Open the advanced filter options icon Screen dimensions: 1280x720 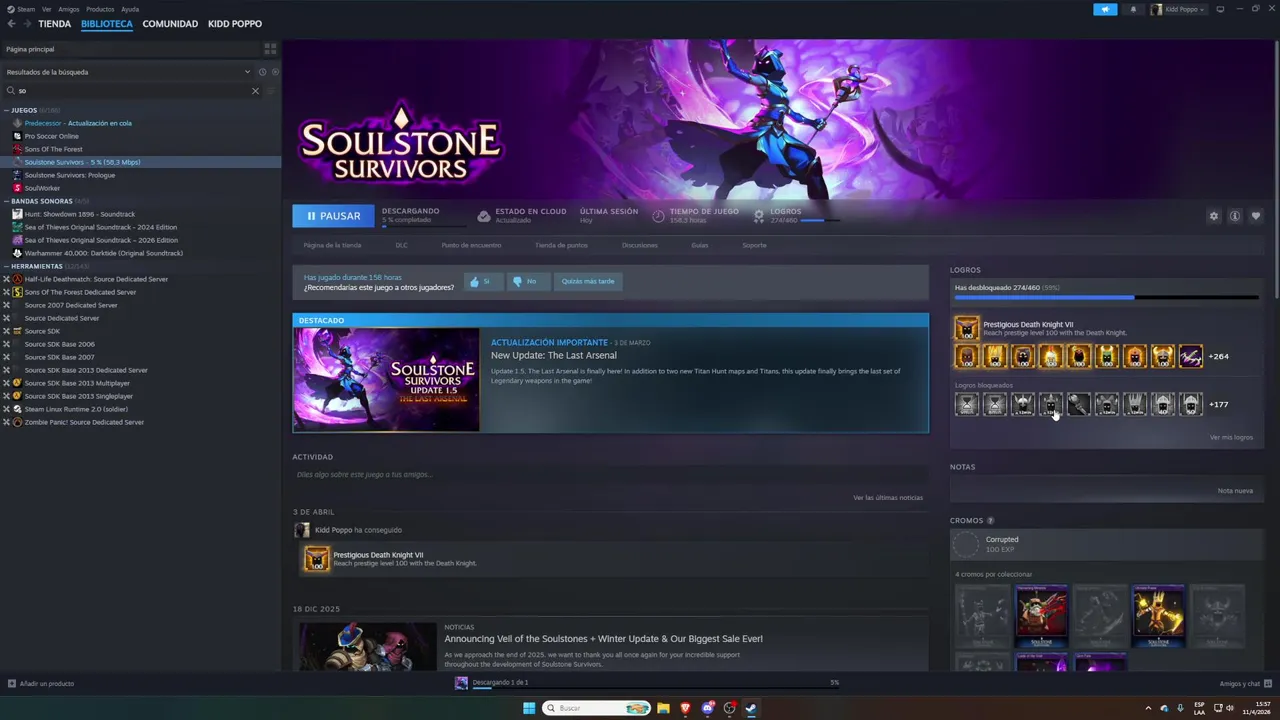coord(271,91)
